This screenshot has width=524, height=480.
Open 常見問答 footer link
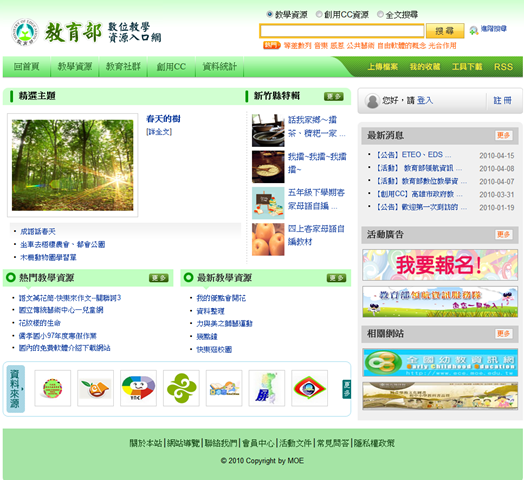333,443
